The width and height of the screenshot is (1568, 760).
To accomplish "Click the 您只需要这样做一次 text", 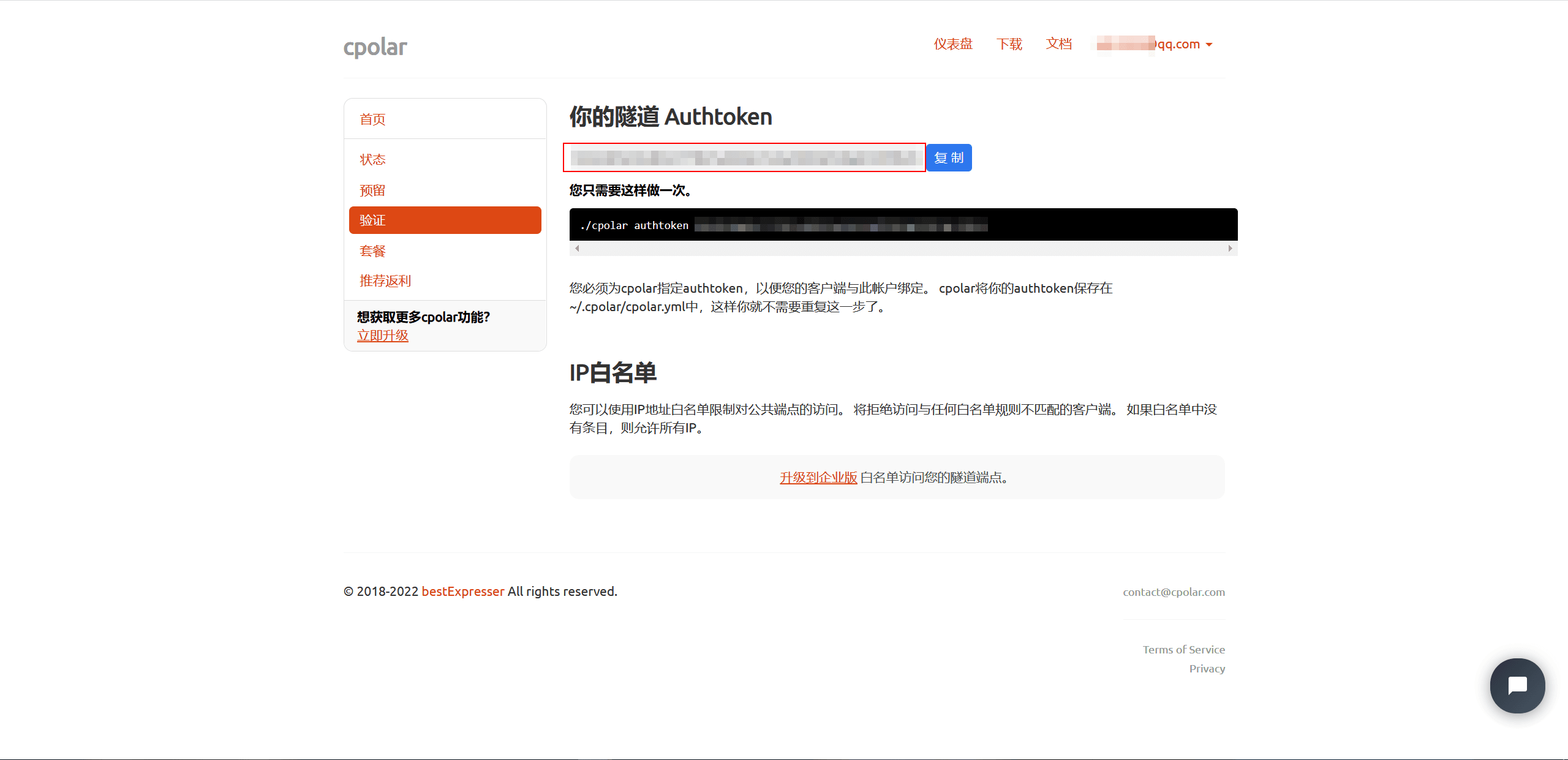I will point(631,190).
